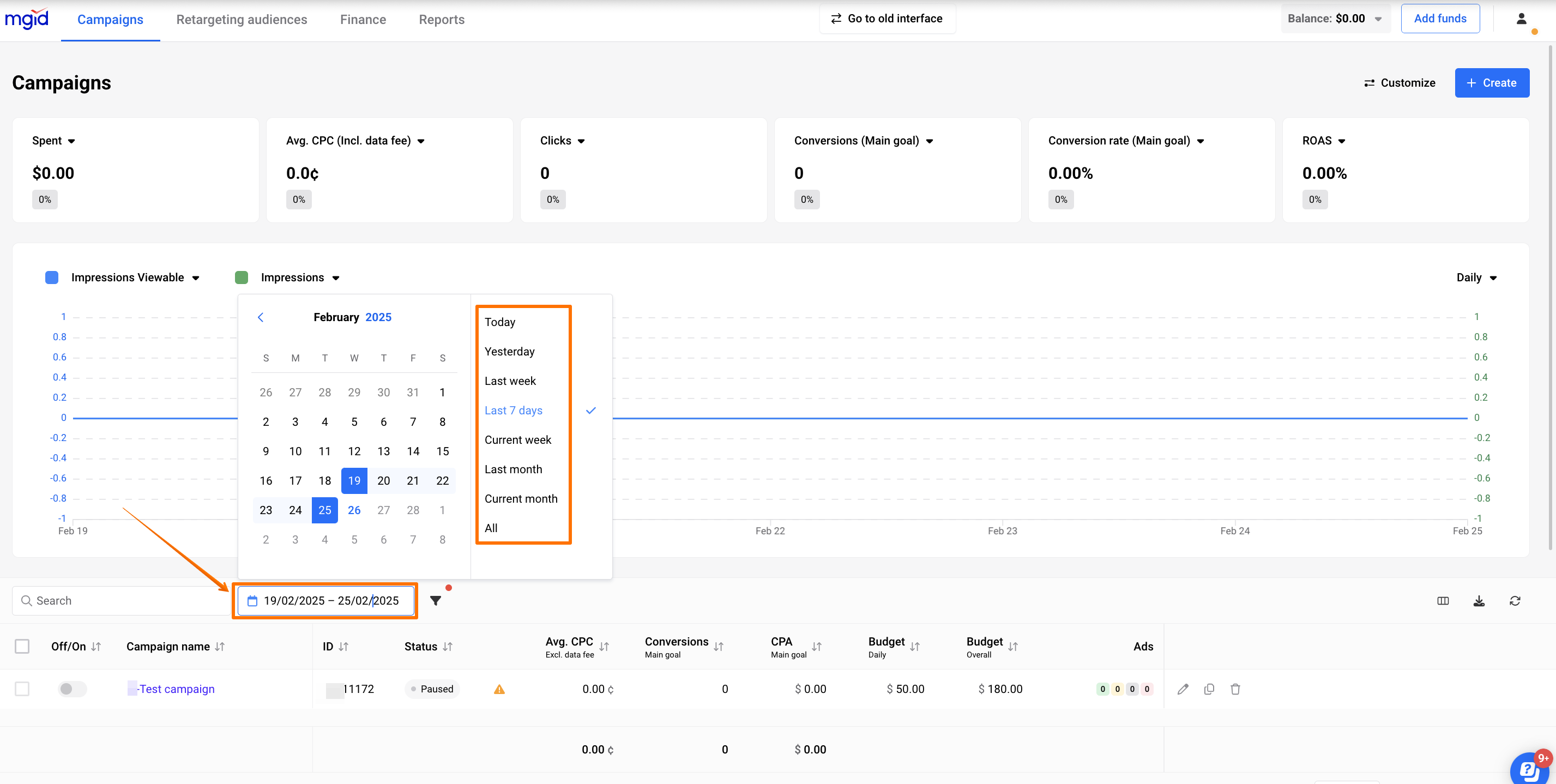Refresh the campaign table

pos(1515,600)
